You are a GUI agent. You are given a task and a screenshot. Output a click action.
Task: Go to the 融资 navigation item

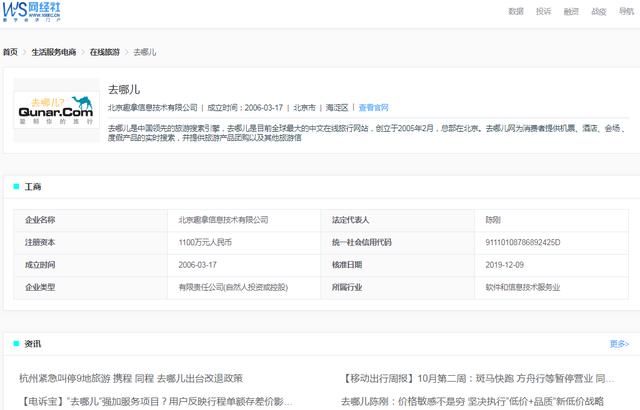[571, 11]
